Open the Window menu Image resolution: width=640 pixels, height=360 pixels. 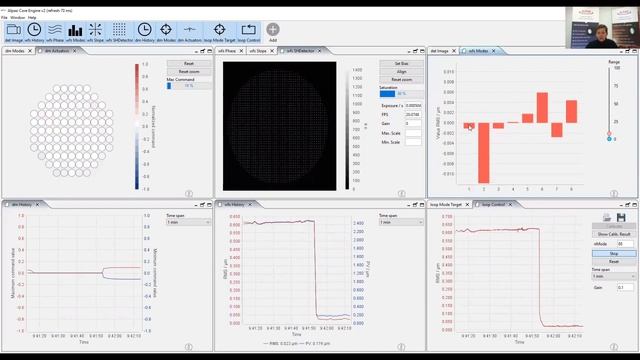click(18, 18)
